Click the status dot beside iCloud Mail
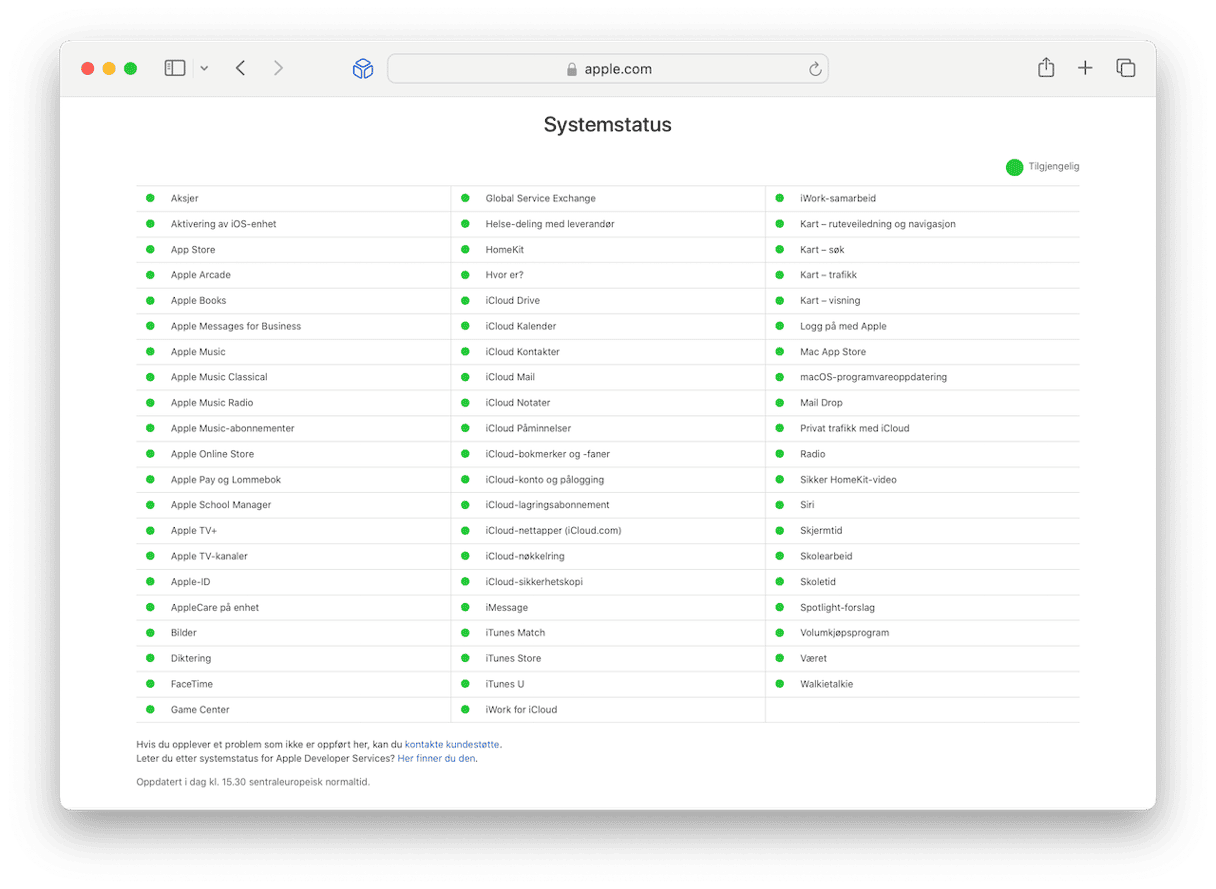The height and width of the screenshot is (889, 1216). 465,377
